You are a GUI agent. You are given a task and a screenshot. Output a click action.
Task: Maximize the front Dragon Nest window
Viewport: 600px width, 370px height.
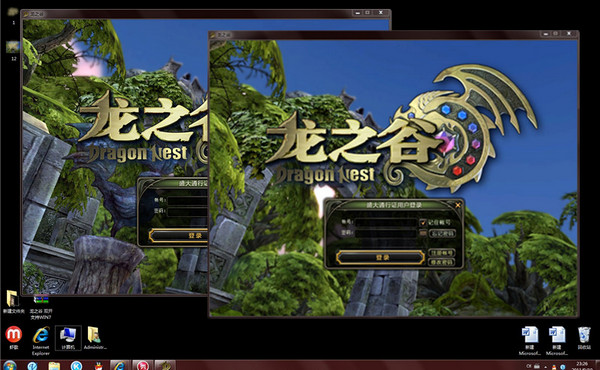(555, 34)
